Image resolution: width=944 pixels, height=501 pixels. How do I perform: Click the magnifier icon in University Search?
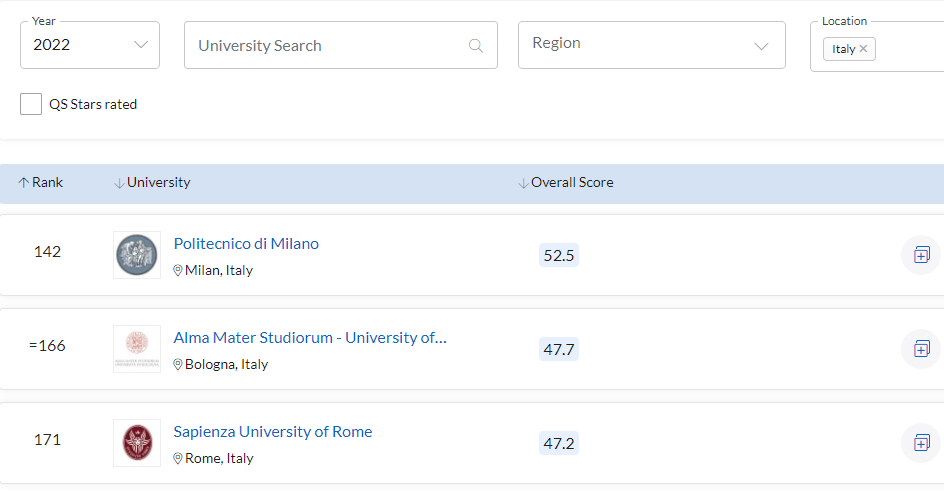[x=476, y=46]
